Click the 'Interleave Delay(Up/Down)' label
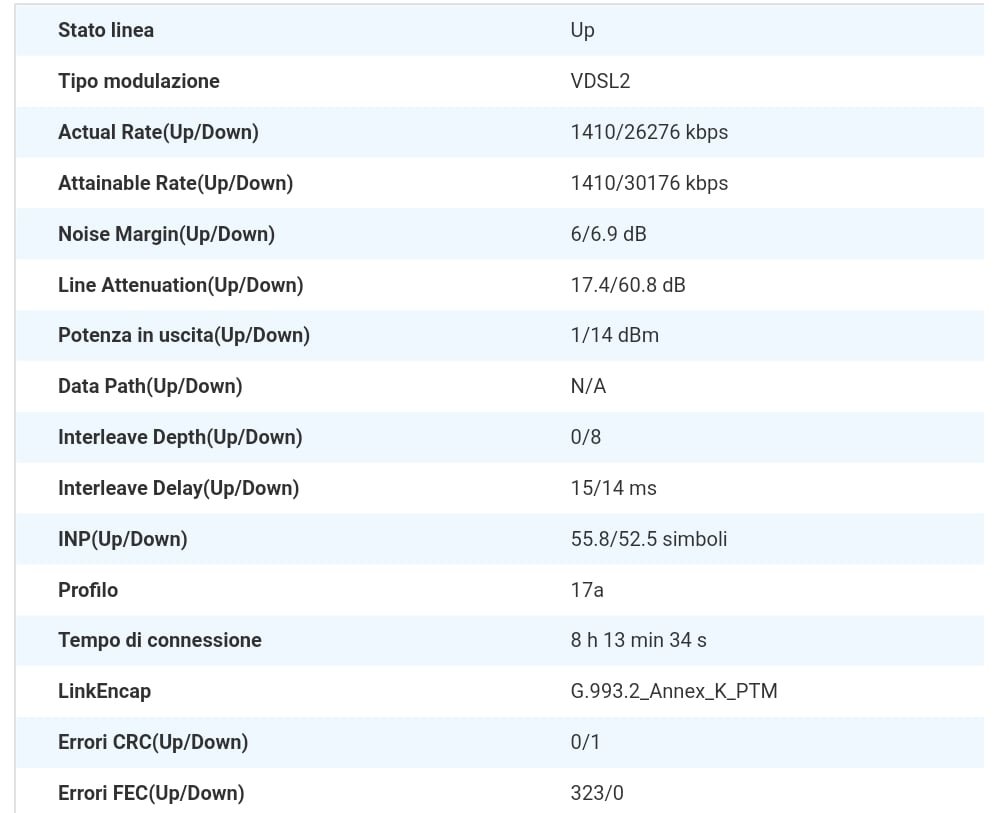1005x813 pixels. pyautogui.click(x=179, y=489)
